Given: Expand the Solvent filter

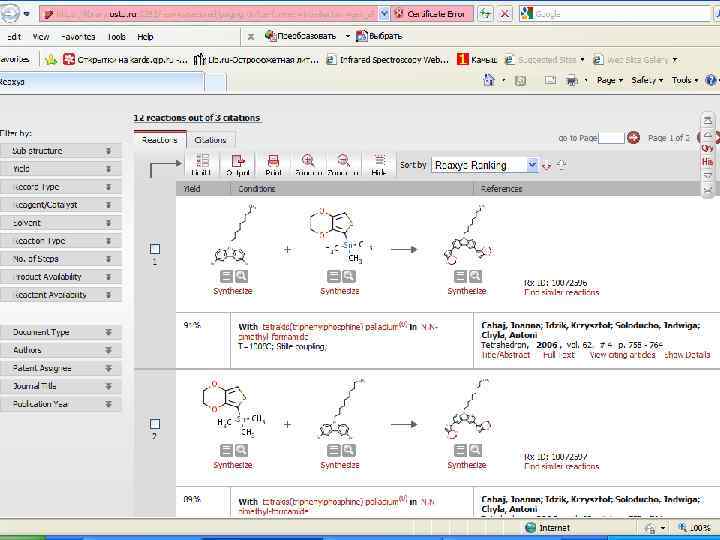Looking at the screenshot, I should click(x=109, y=223).
